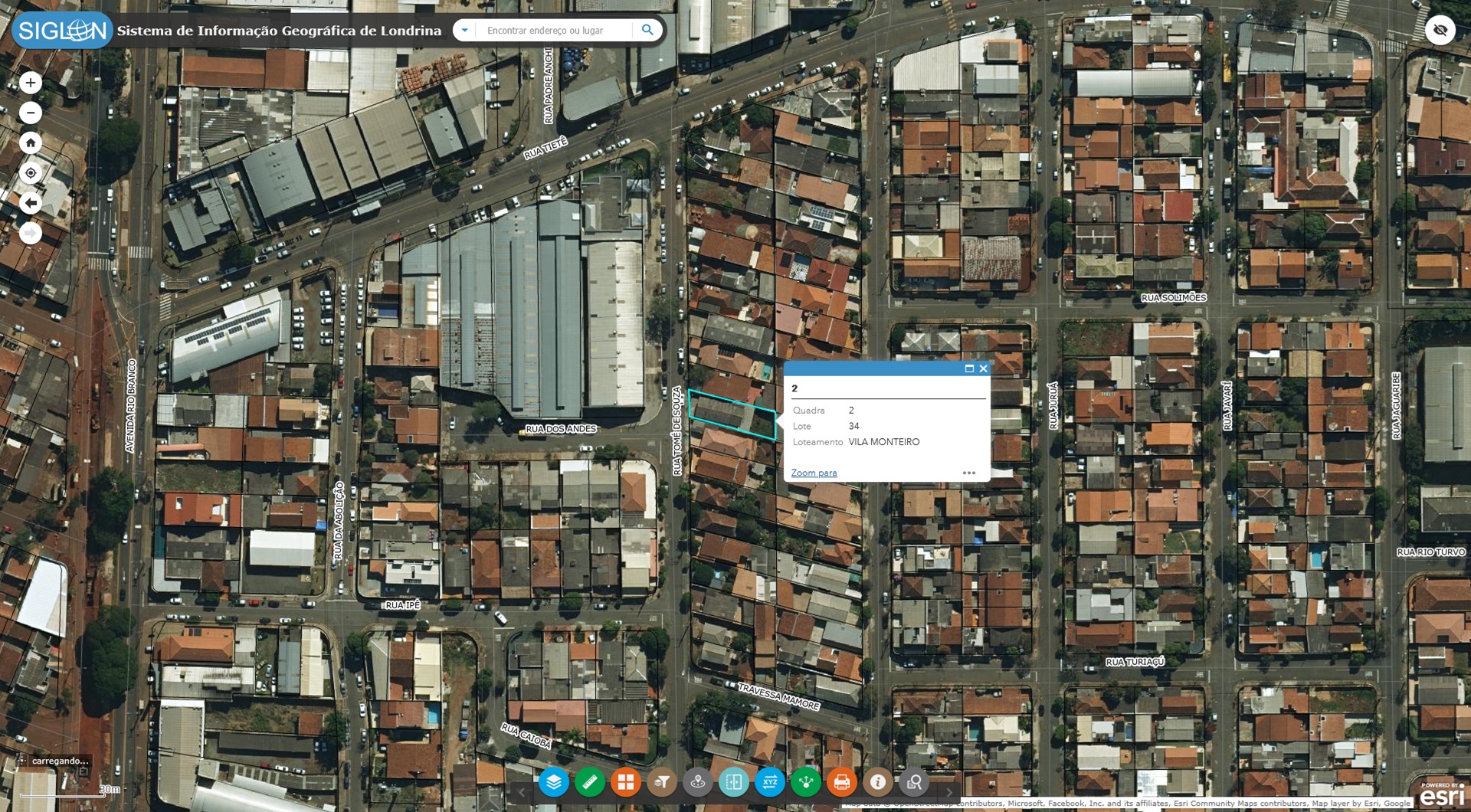Click the Lote value '34'
Screen dimensions: 1471x812
point(853,426)
